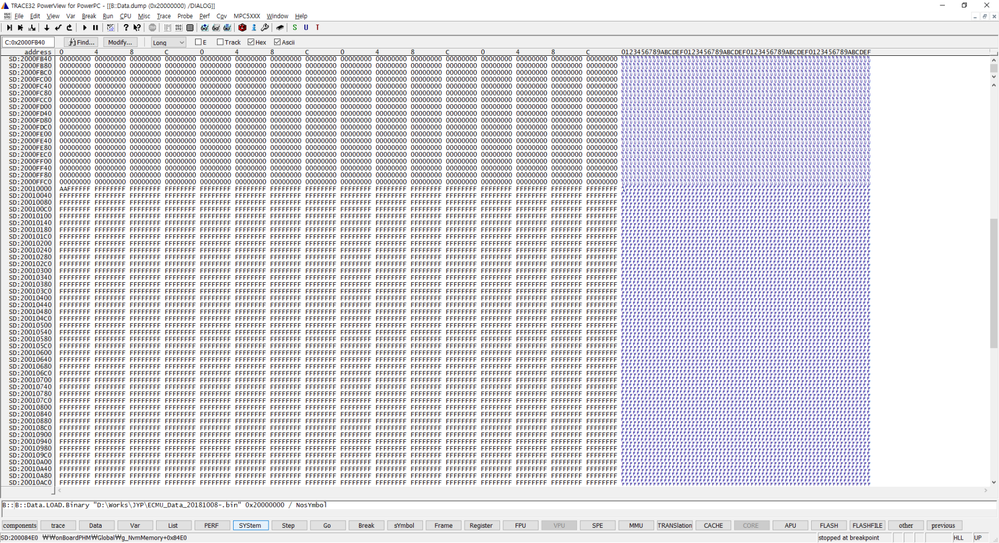
Task: Click the Single Step toolbar icon
Action: pyautogui.click(x=9, y=27)
